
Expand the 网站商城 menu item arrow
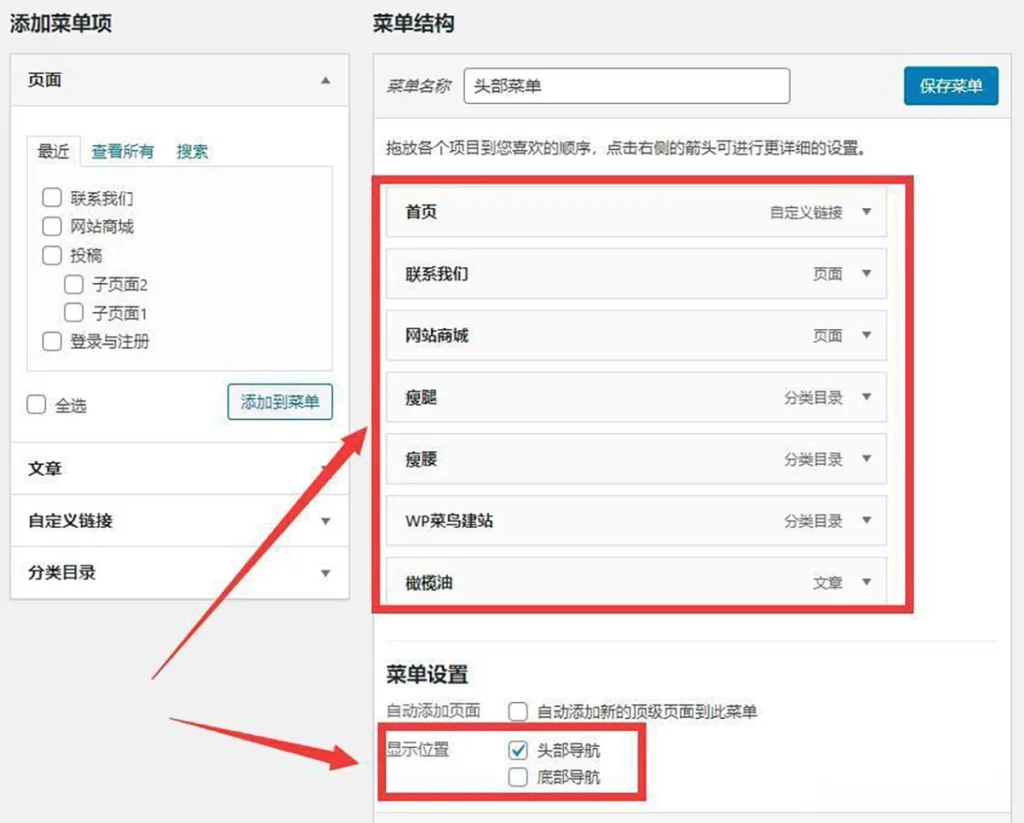tap(866, 336)
